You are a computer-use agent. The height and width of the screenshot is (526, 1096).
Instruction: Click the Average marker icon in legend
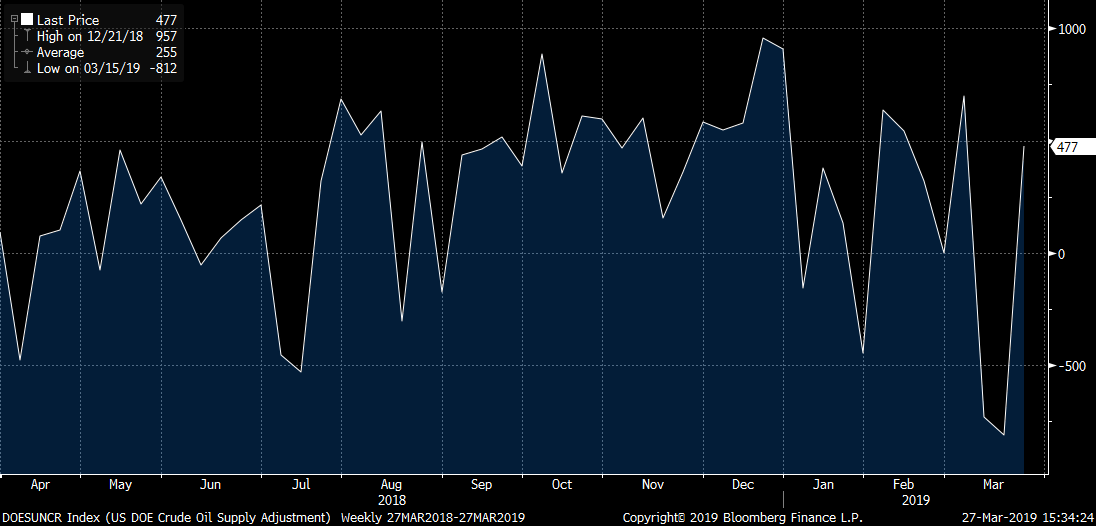point(27,52)
